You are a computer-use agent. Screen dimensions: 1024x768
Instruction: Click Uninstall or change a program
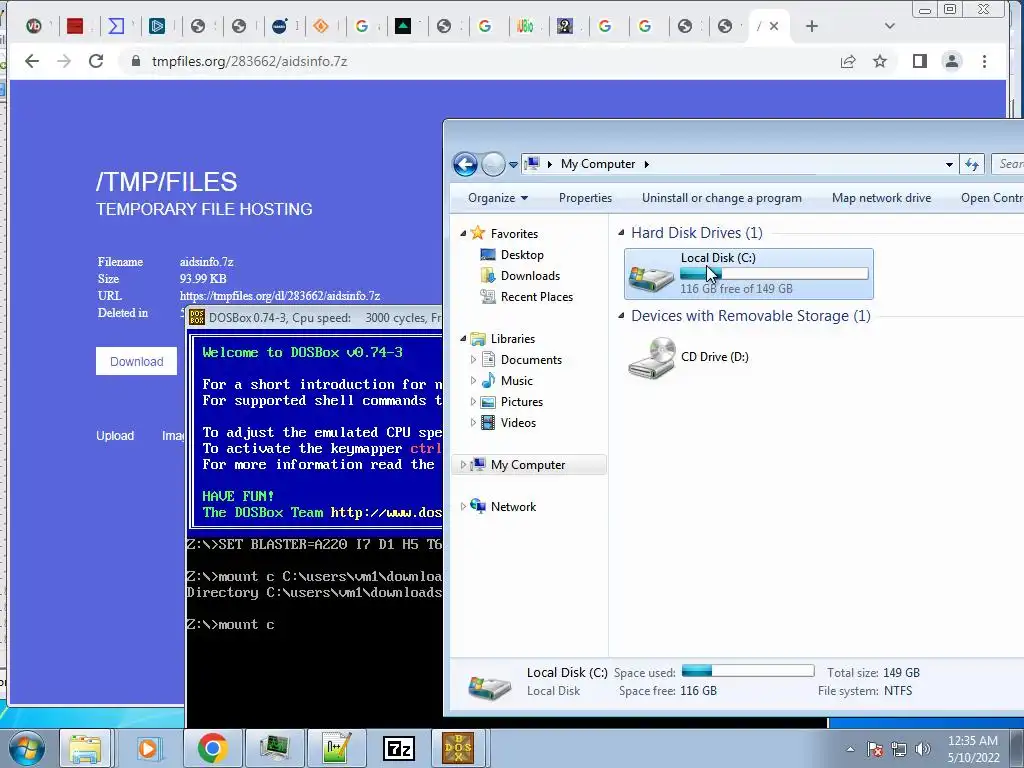[722, 198]
